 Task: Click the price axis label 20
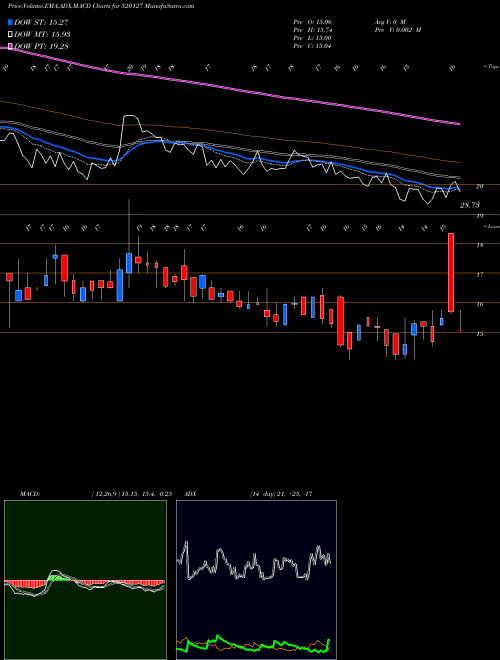[x=479, y=186]
